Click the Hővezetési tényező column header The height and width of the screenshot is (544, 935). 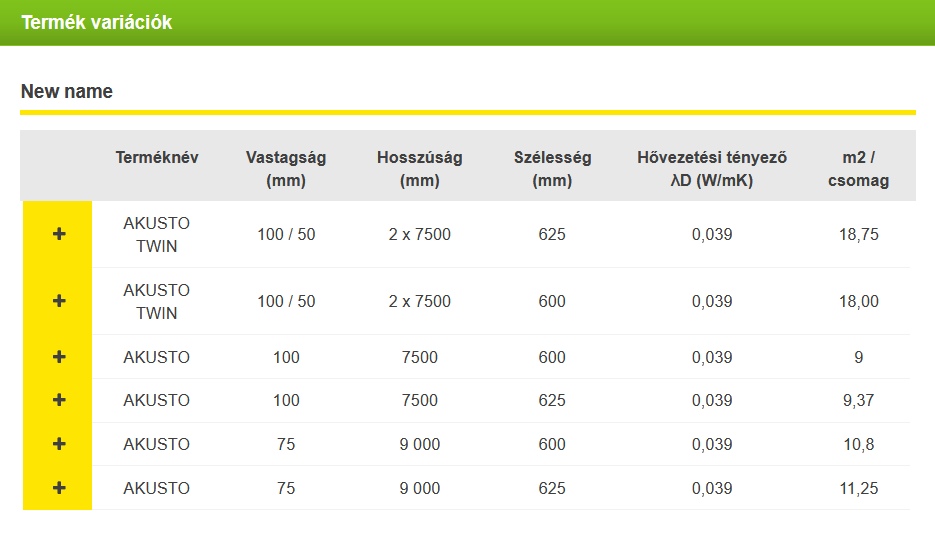click(x=712, y=169)
